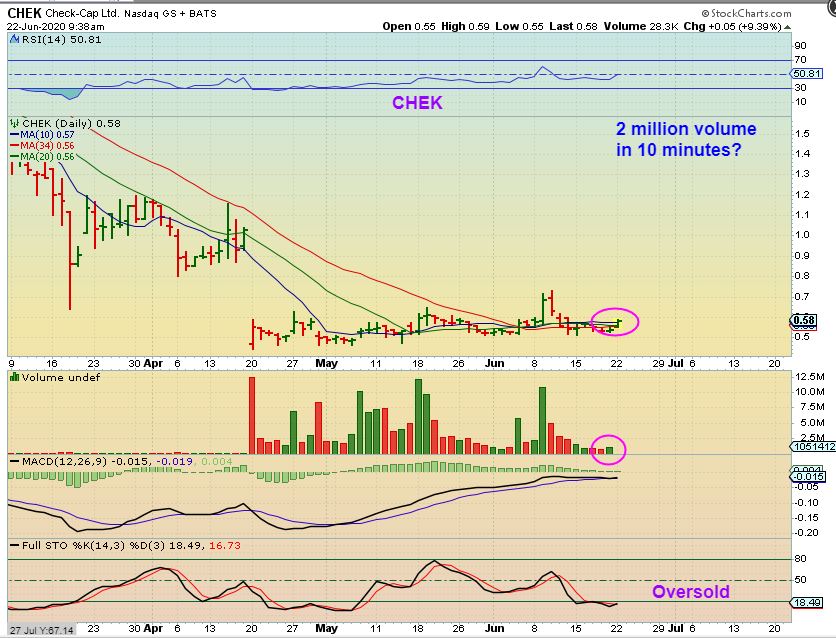836x638 pixels.
Task: Click the green MA(20) legend line marker
Action: tap(14, 157)
